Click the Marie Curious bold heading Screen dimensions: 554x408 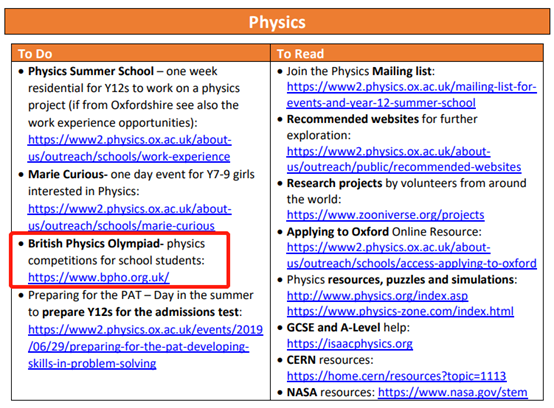(x=67, y=174)
